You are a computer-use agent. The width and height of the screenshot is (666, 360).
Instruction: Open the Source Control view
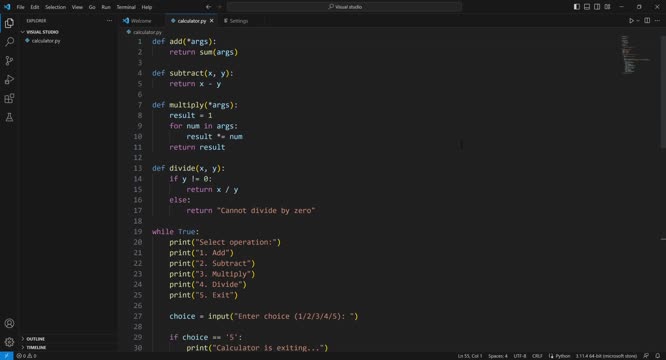pos(9,61)
